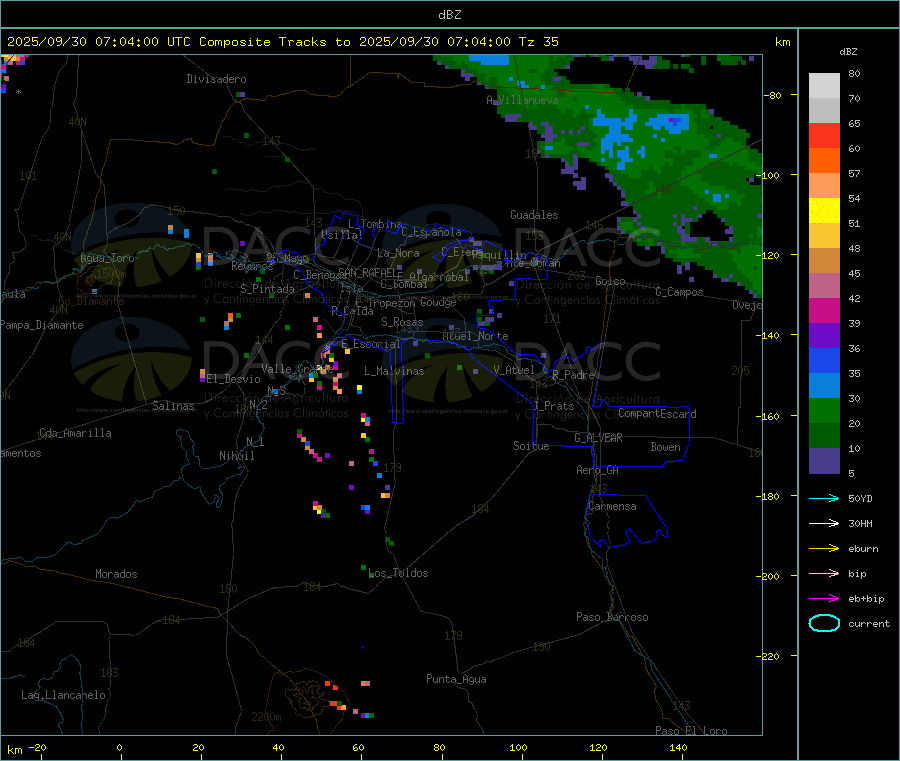
Task: Click the Carmensa map label
Action: pyautogui.click(x=612, y=507)
